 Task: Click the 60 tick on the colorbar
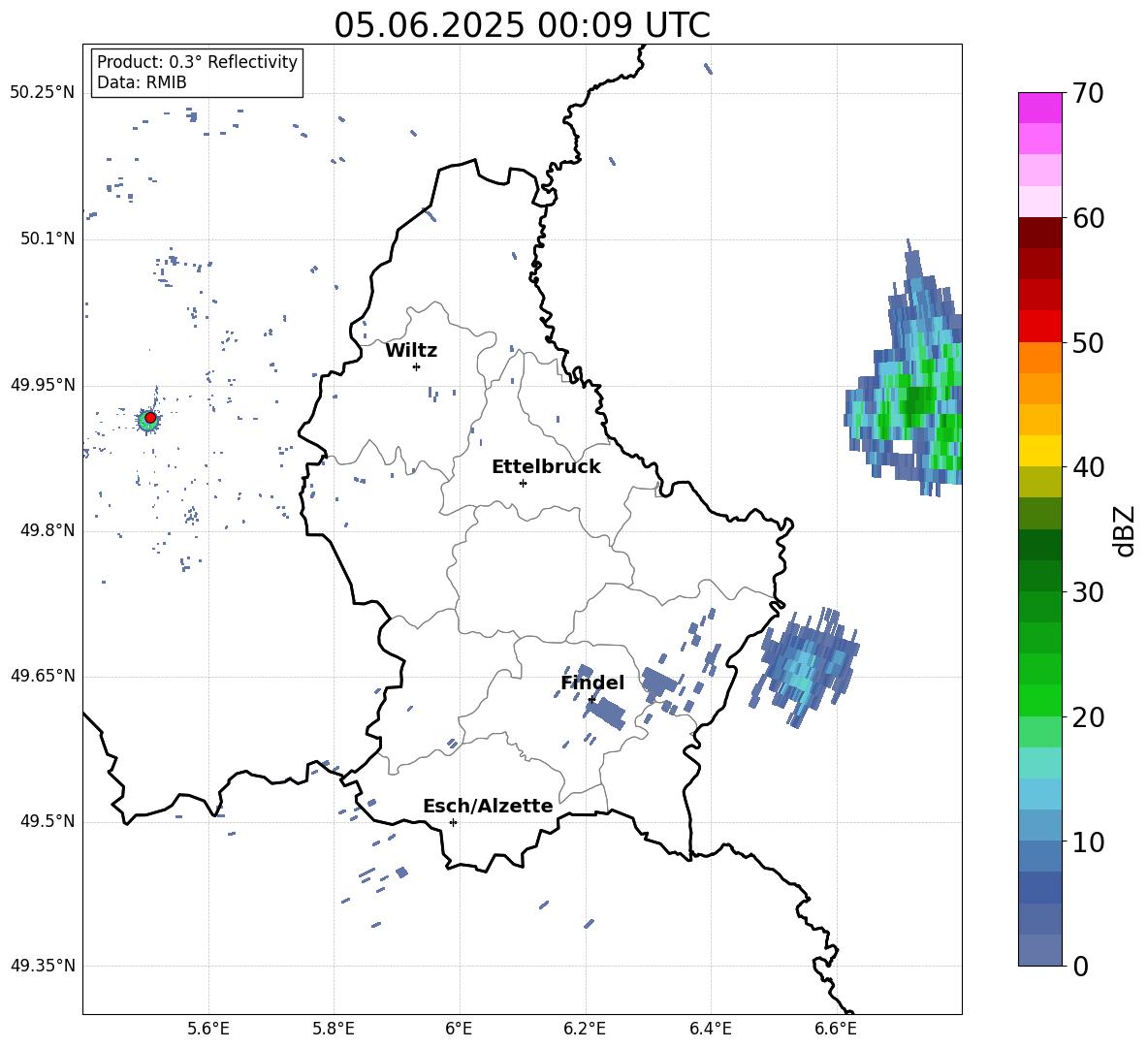click(1088, 218)
